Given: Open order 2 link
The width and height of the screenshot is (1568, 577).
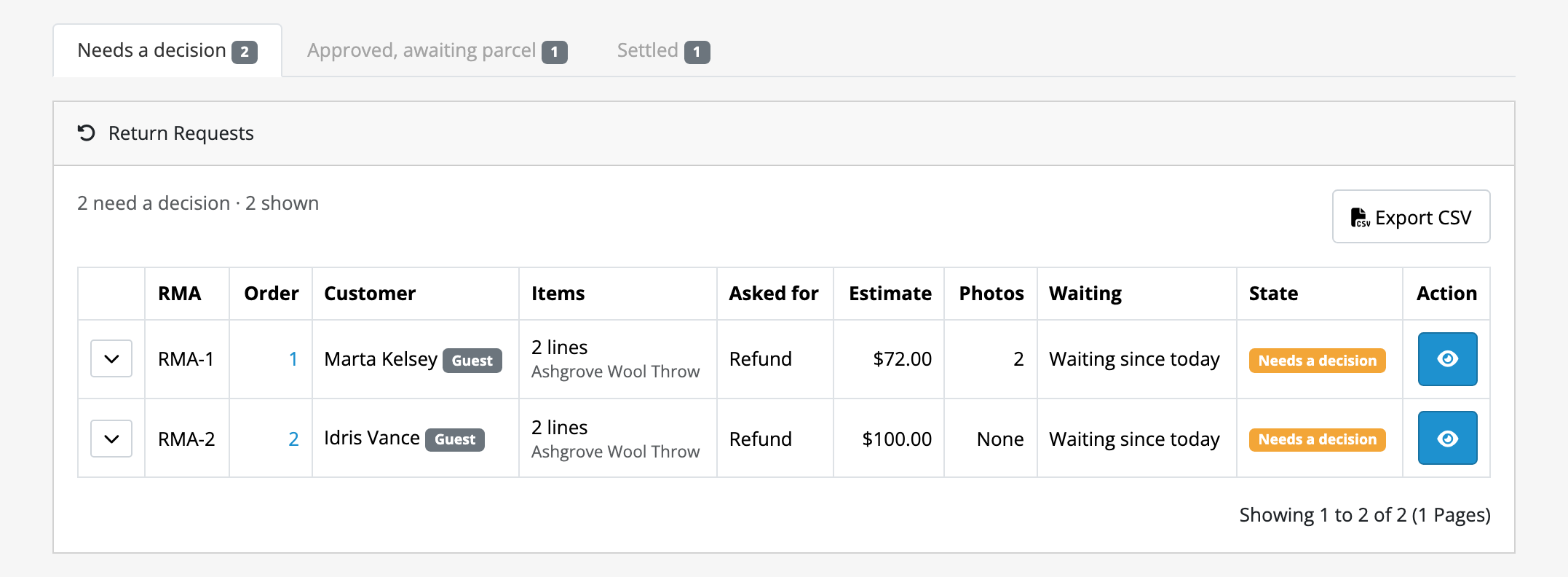Looking at the screenshot, I should [293, 439].
